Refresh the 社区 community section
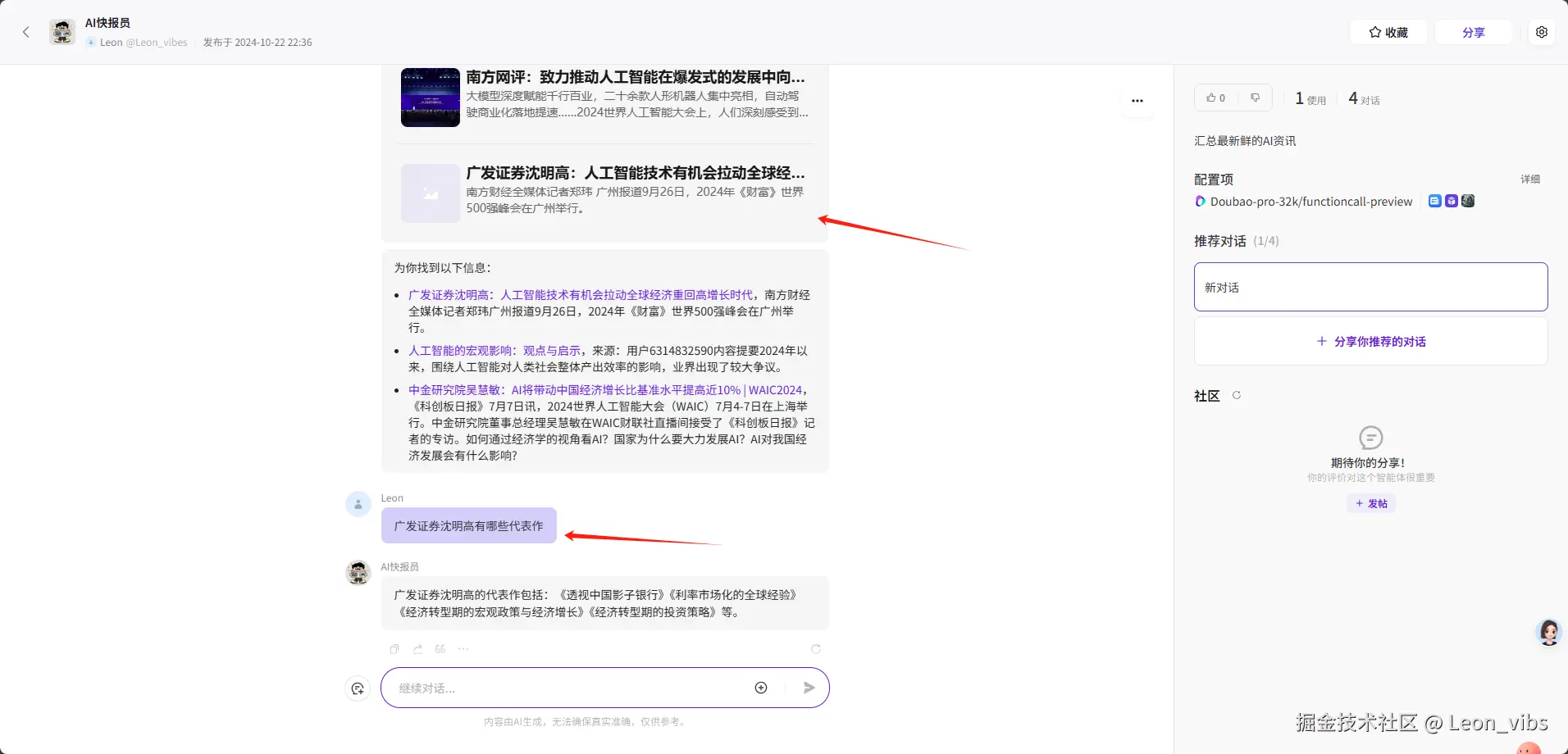Image resolution: width=1568 pixels, height=754 pixels. 1237,395
